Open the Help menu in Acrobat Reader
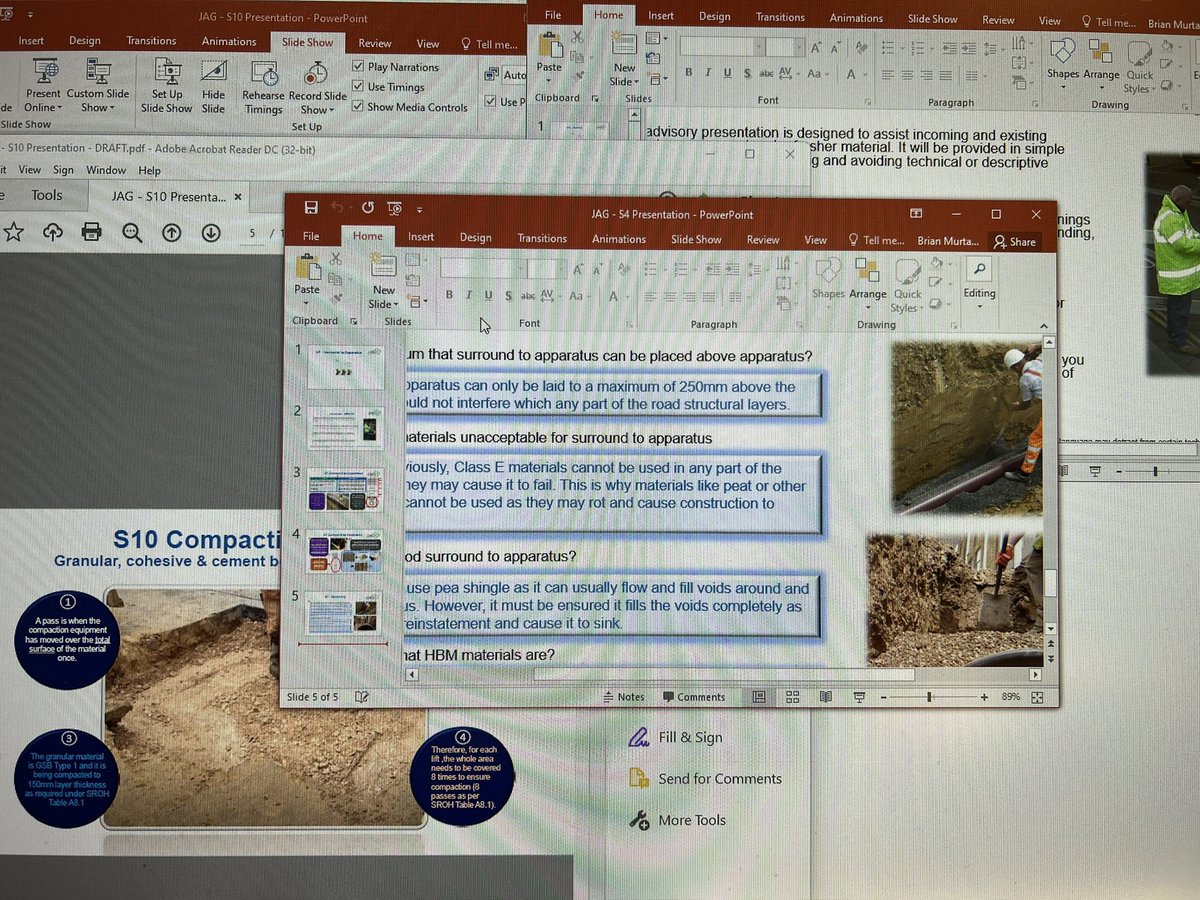Screen dimensions: 1200x900 coord(149,170)
